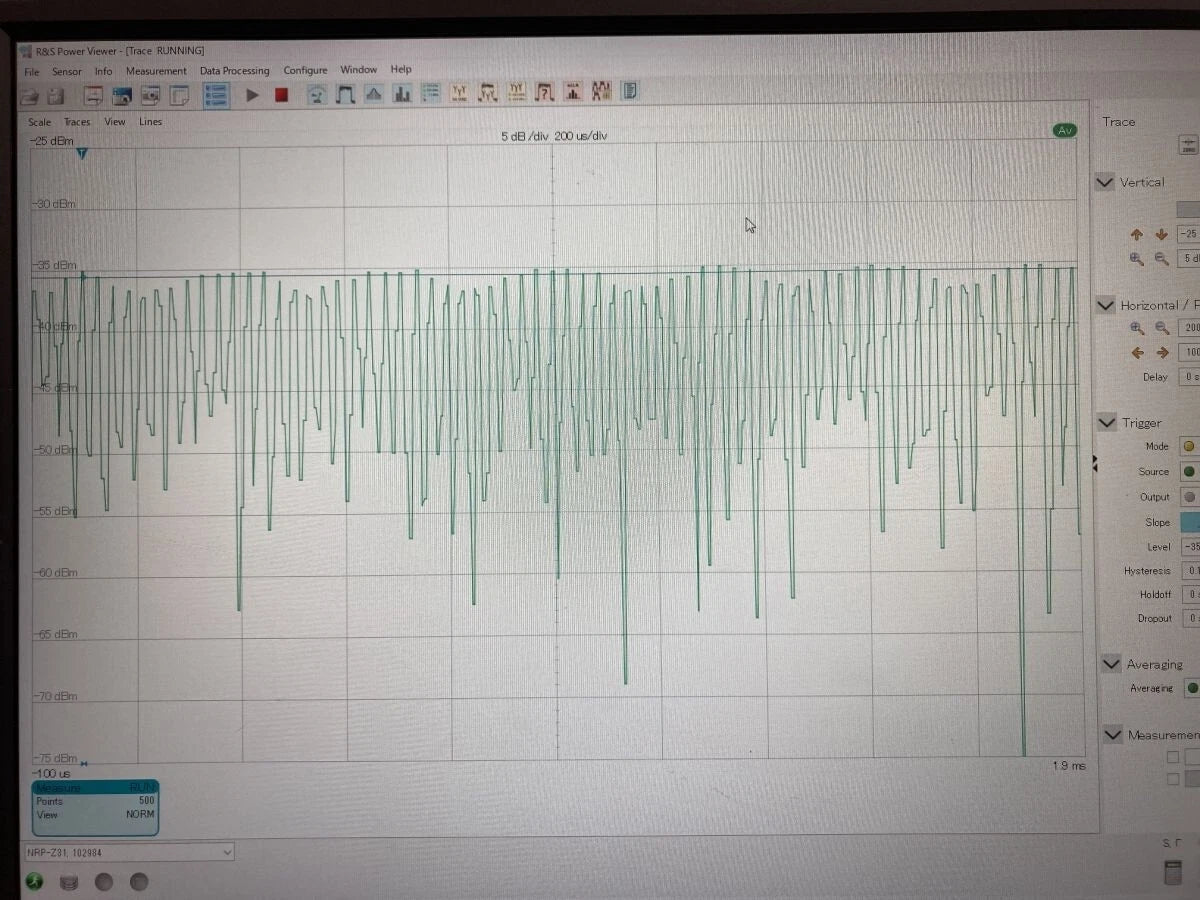
Task: Open the File menu
Action: (x=32, y=72)
